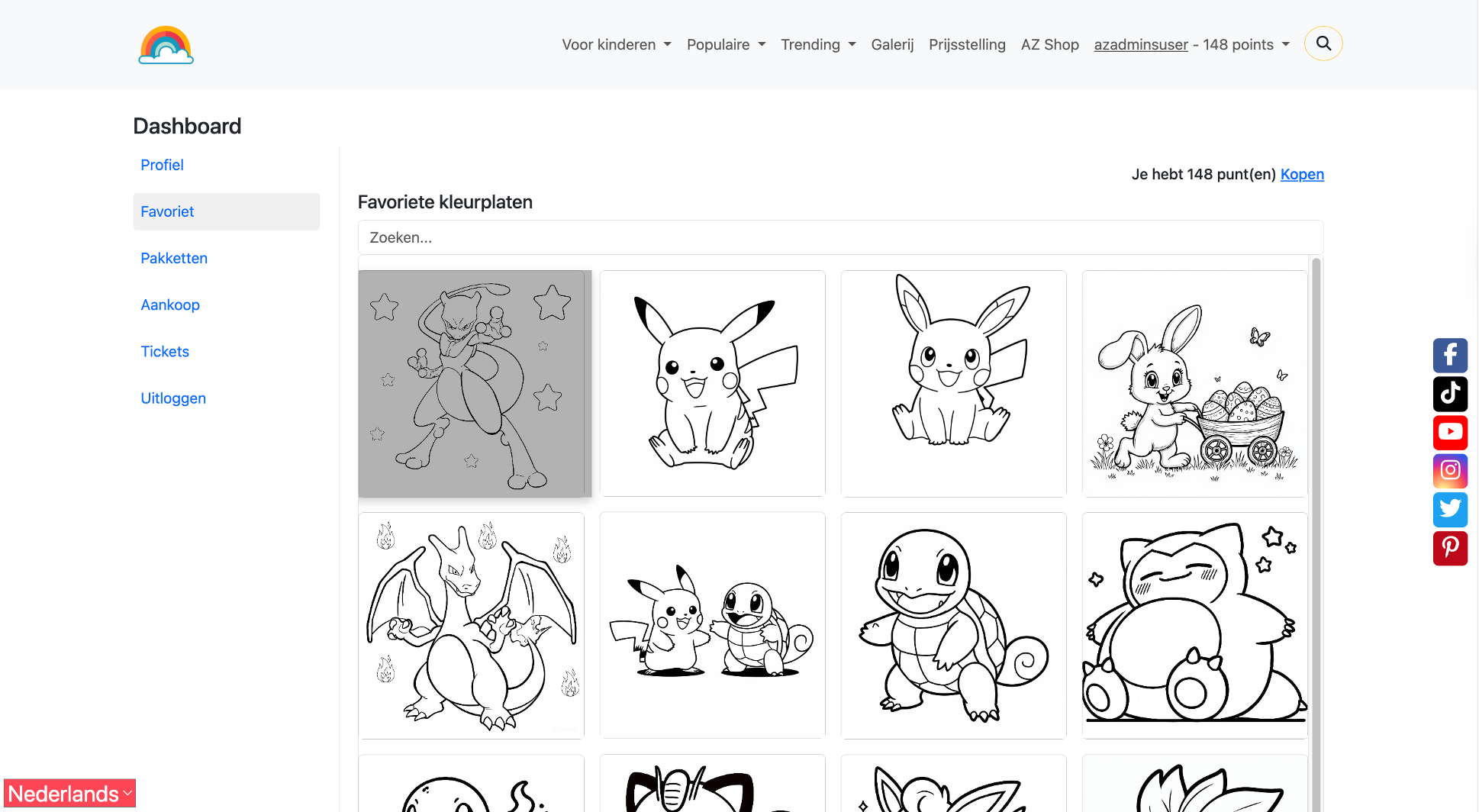This screenshot has height=812, width=1479.
Task: Open Profiel in dashboard sidebar
Action: click(162, 165)
